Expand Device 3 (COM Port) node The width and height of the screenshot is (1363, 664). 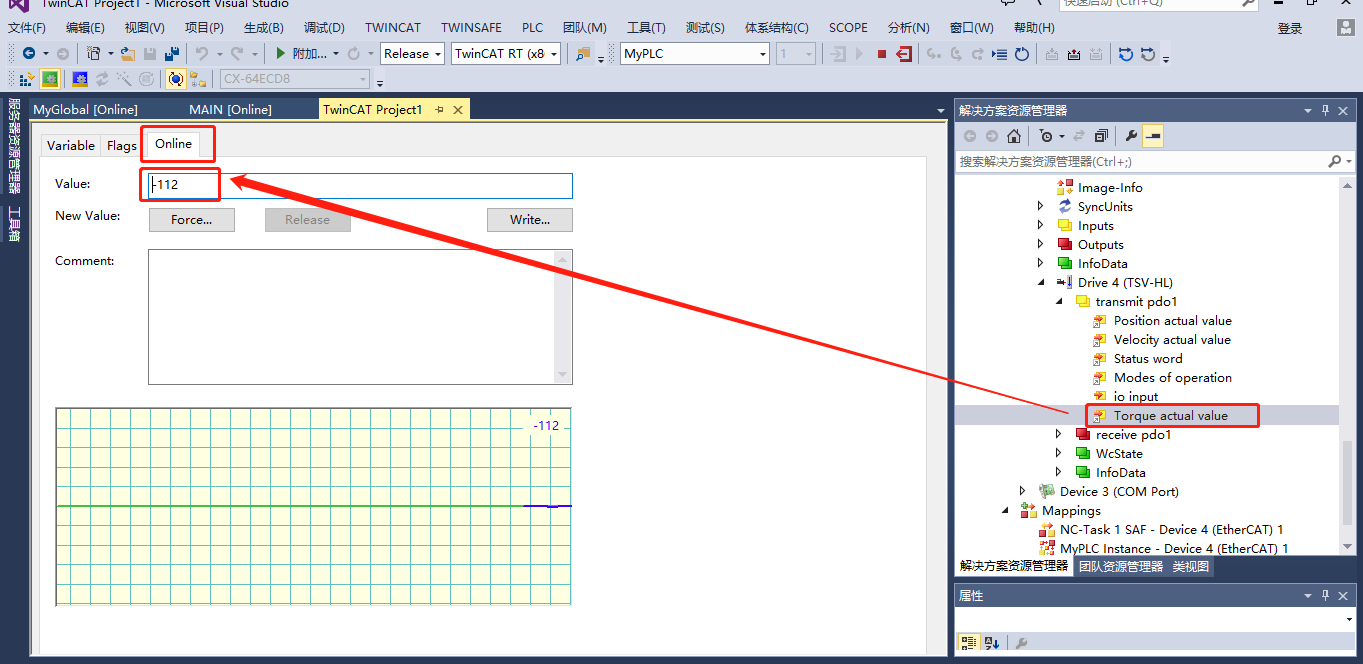(1022, 491)
